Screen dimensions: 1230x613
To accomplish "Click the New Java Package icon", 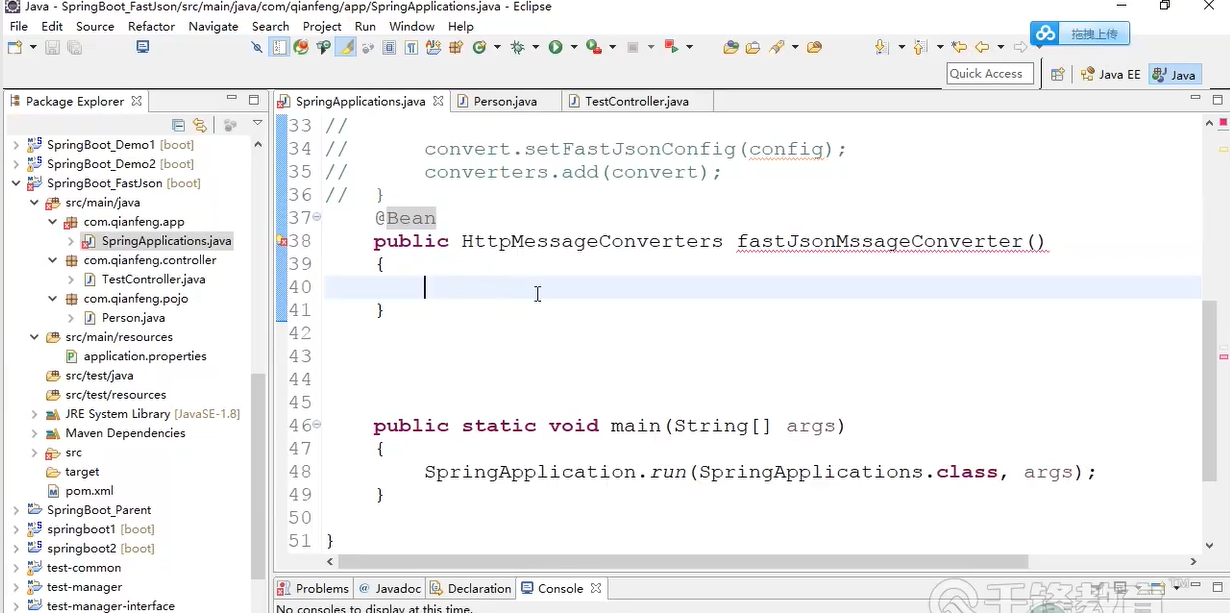I will tap(455, 47).
